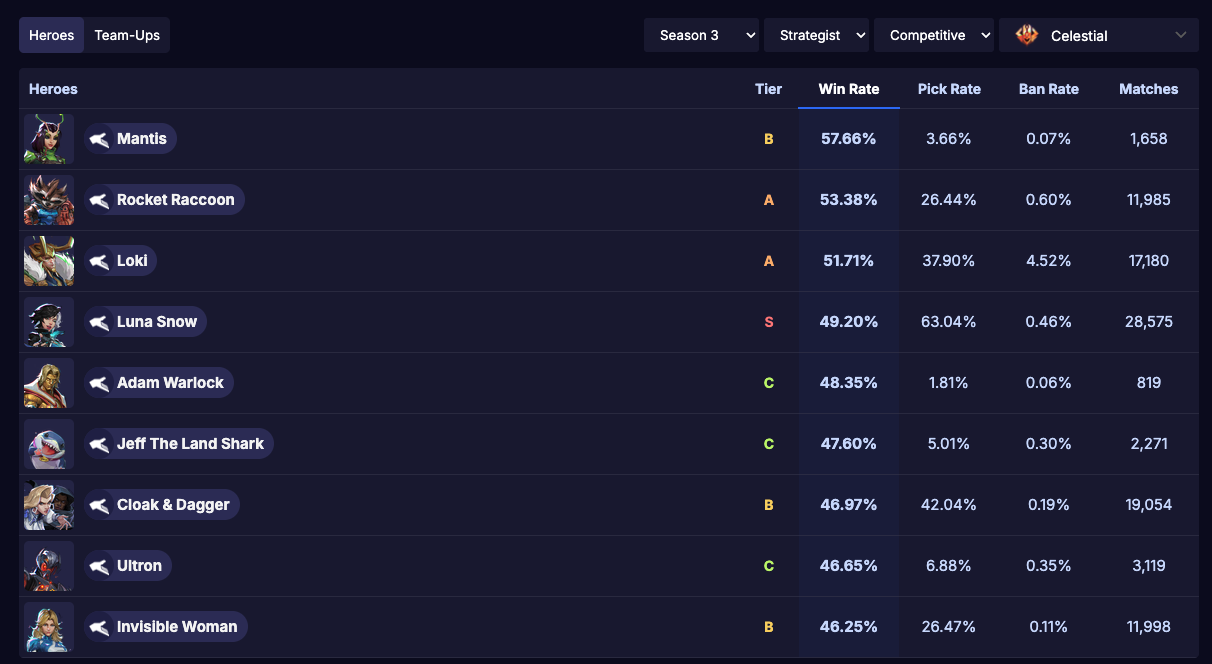Click Luna Snow matches count 28,575
The width and height of the screenshot is (1212, 664).
click(1149, 322)
